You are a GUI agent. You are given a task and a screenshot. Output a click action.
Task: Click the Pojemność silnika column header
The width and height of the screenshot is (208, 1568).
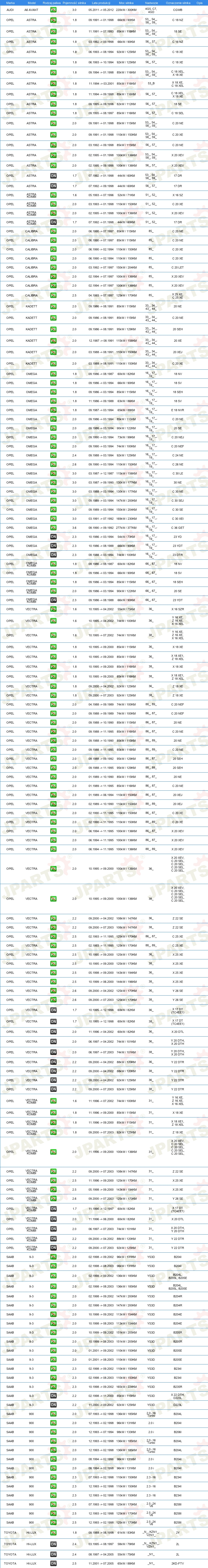point(75,2)
